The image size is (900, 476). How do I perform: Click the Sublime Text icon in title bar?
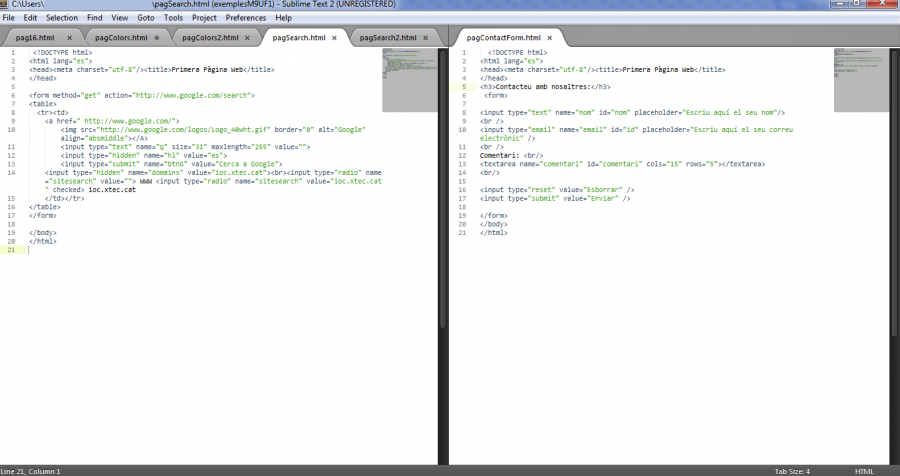(x=6, y=5)
